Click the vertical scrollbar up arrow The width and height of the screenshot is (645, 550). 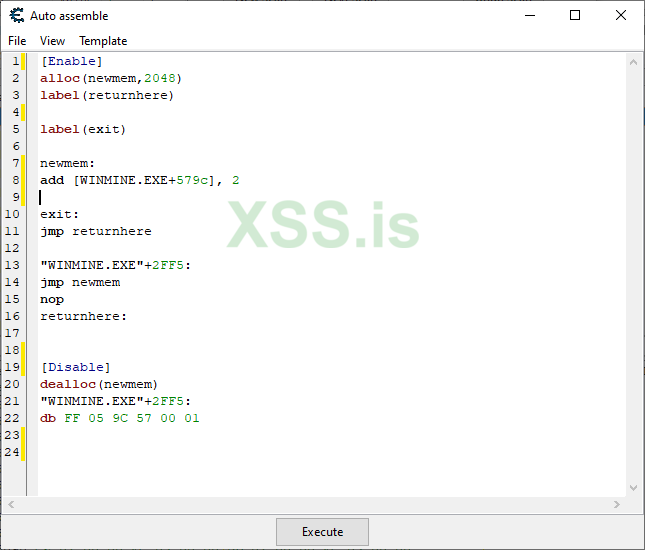(633, 62)
